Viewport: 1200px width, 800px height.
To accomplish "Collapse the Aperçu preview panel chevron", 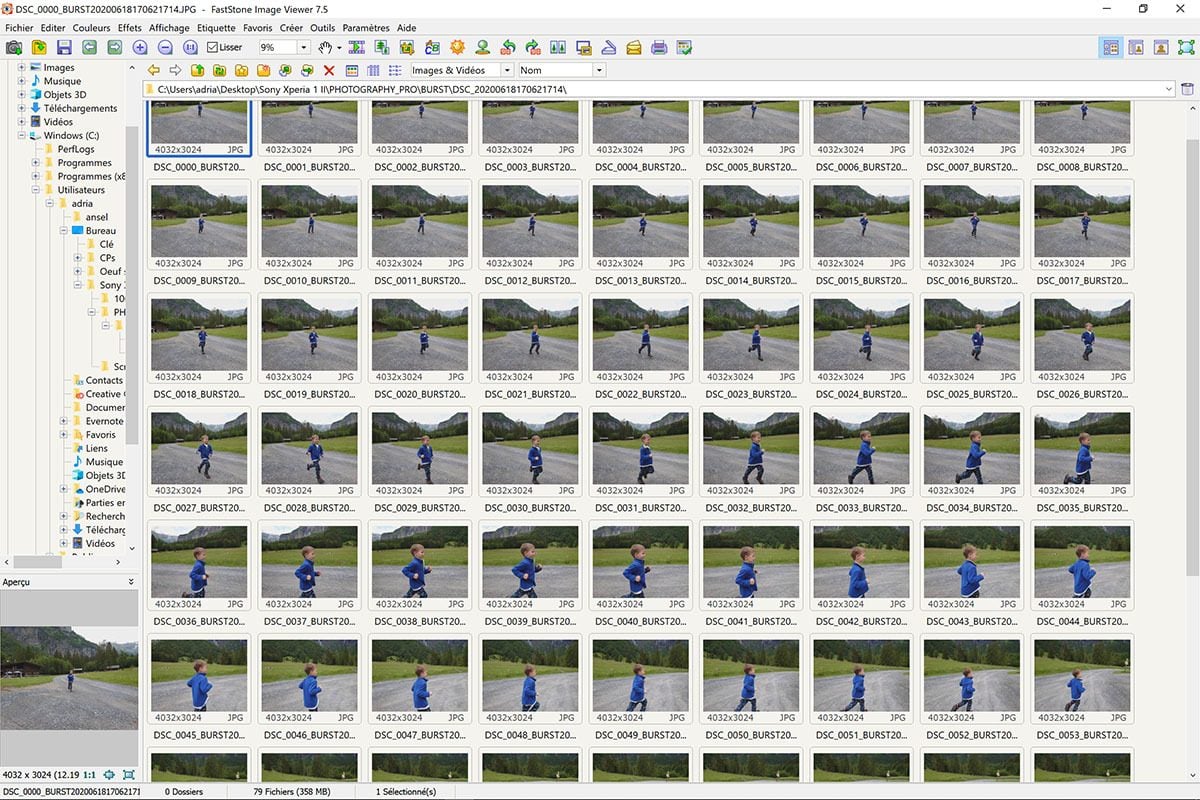I will point(131,581).
